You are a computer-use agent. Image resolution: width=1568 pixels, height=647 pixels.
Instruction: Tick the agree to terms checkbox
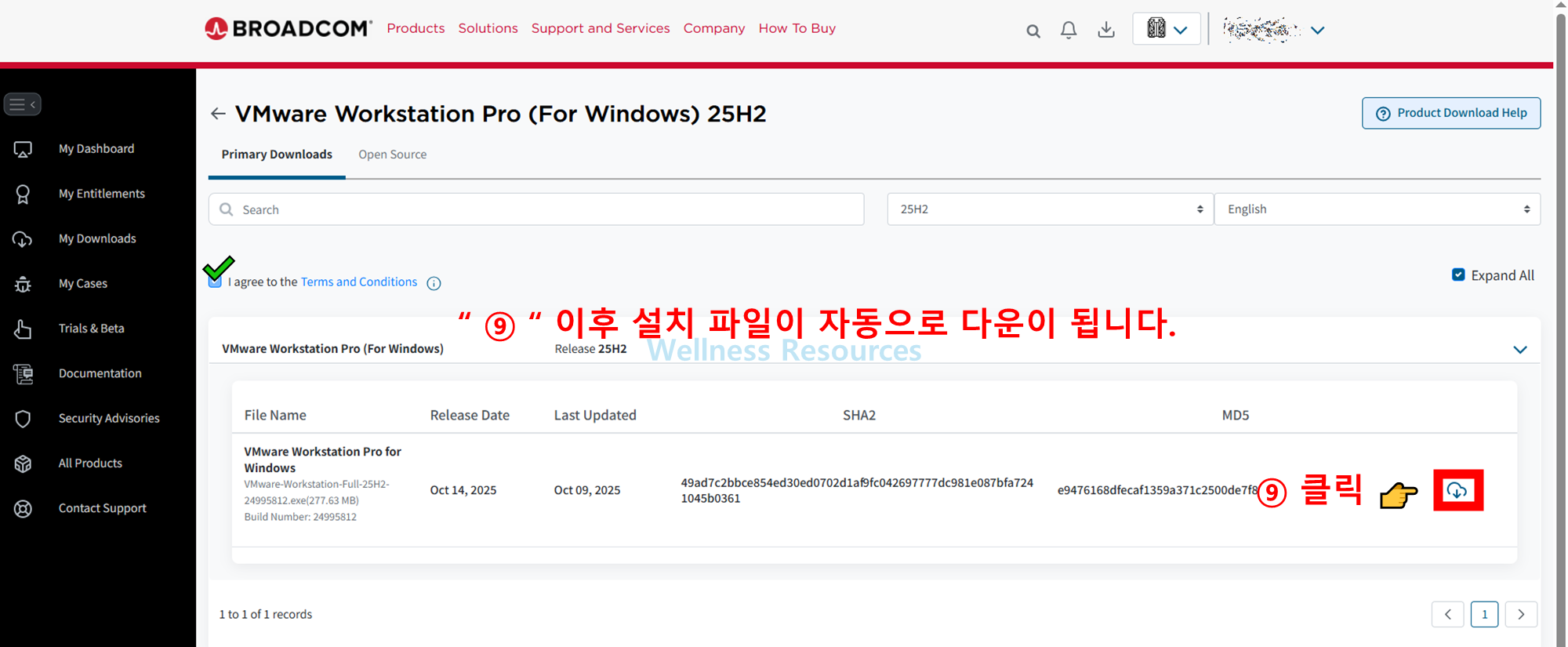(x=215, y=282)
